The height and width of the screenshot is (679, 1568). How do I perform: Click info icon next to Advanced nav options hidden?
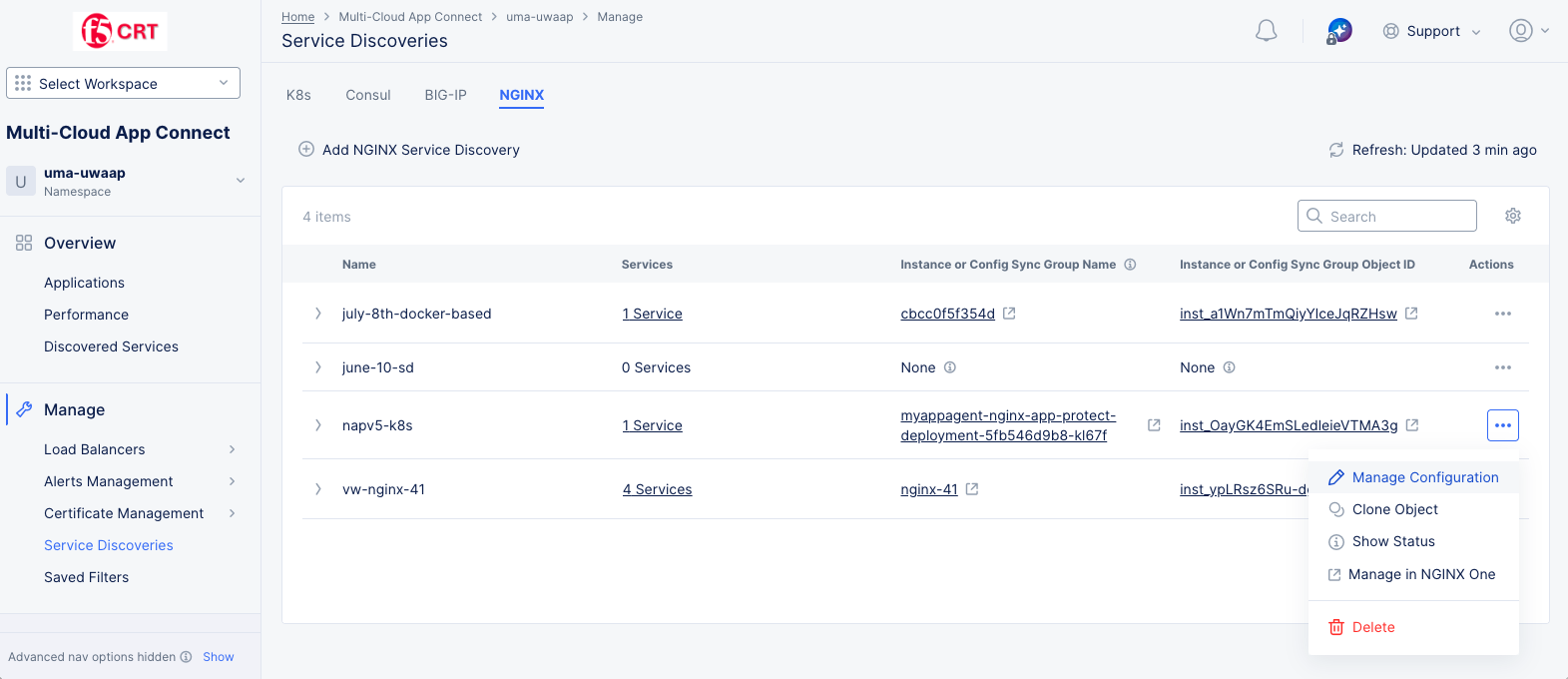[186, 657]
